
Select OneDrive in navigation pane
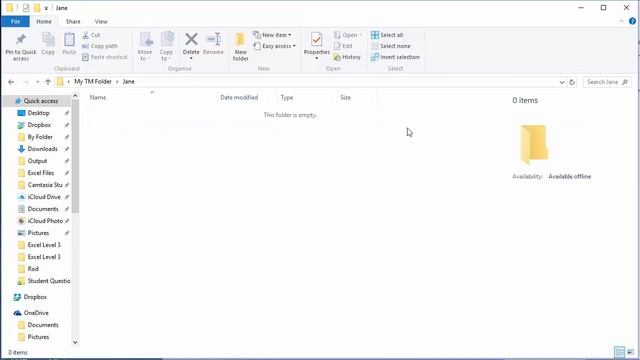(x=36, y=313)
